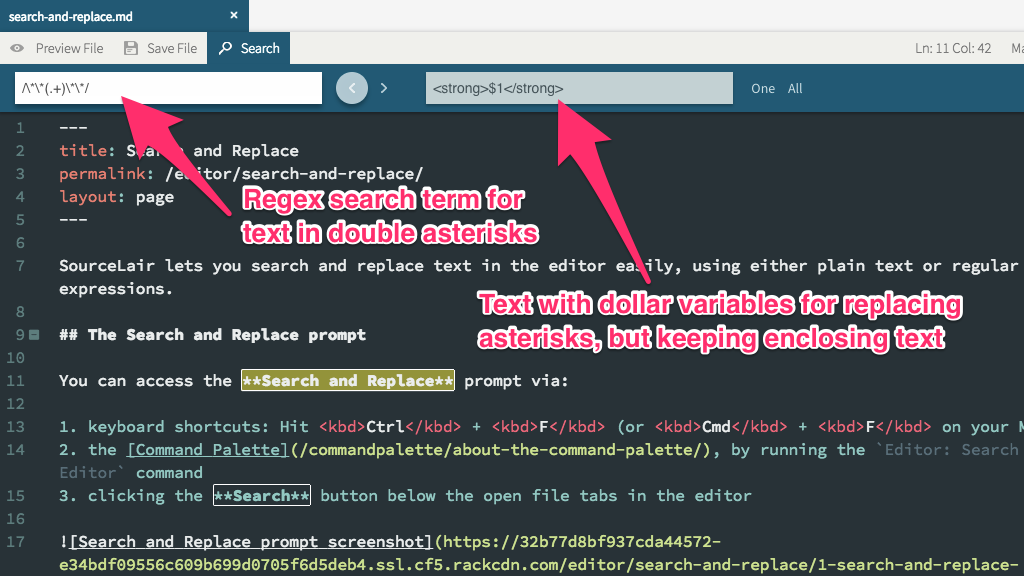Image resolution: width=1024 pixels, height=576 pixels.
Task: Focus the strong-tag replacement field
Action: pyautogui.click(x=578, y=88)
